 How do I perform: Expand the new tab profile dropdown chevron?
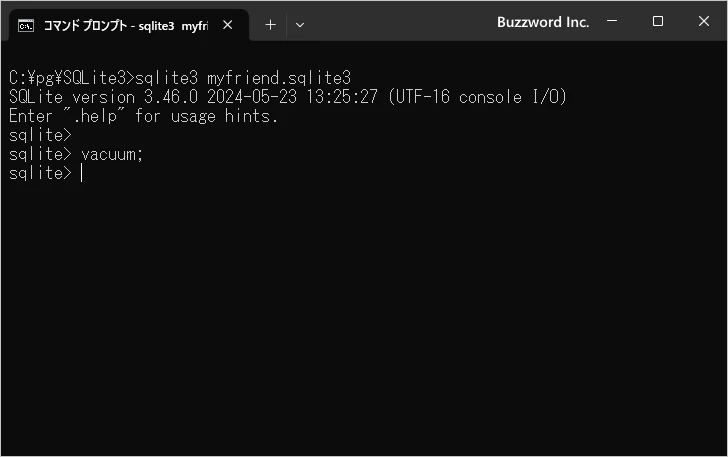click(300, 24)
